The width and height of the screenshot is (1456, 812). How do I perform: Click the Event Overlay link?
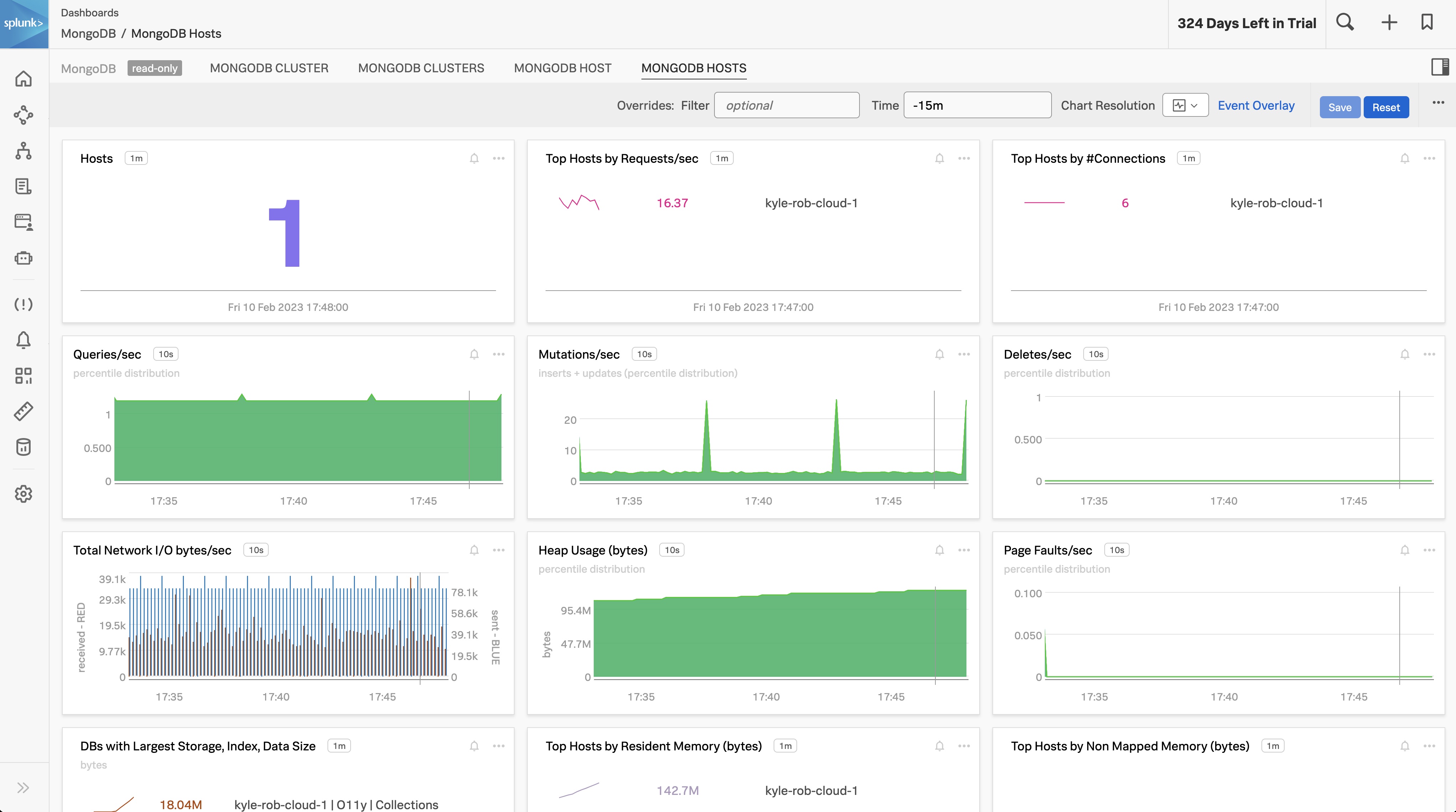click(x=1256, y=105)
